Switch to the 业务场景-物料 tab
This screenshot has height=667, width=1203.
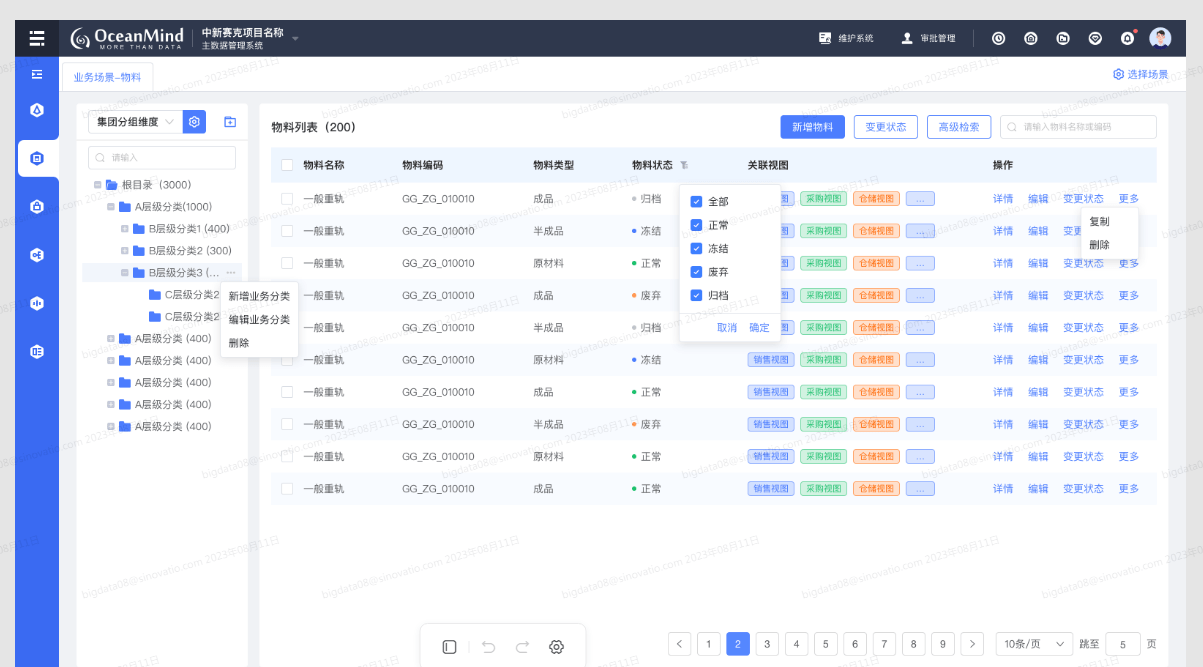coord(107,76)
